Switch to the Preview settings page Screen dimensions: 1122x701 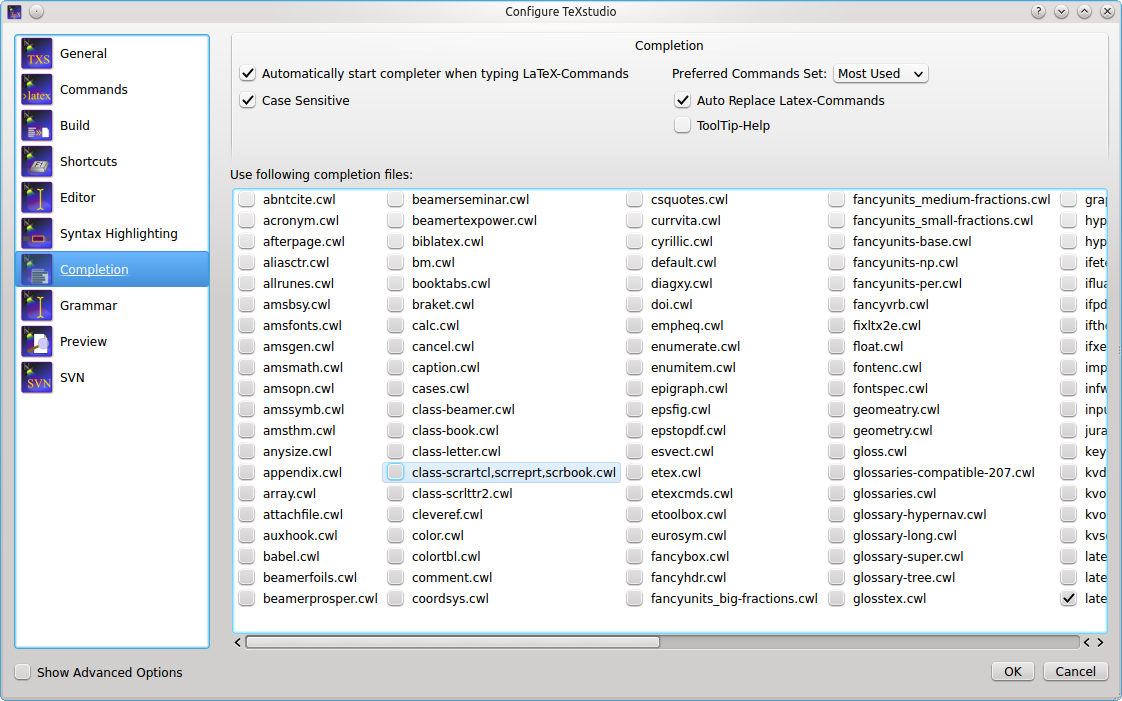pos(83,342)
